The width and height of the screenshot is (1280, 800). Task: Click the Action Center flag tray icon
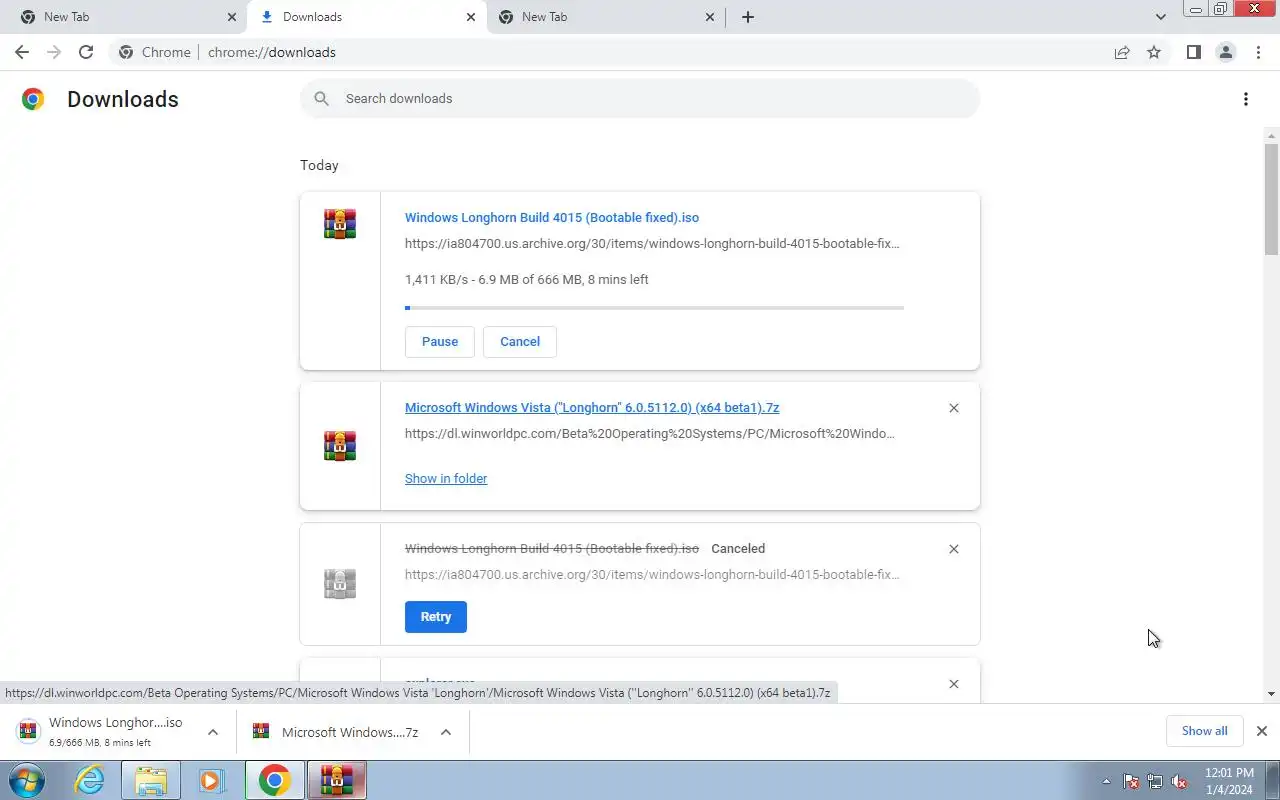[x=1131, y=781]
